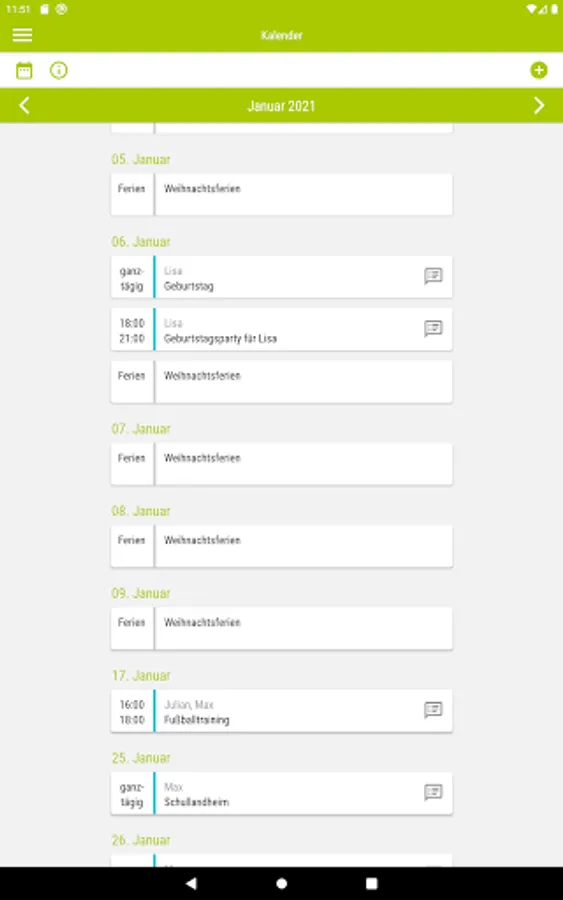This screenshot has height=900, width=563.
Task: Tap Android home navigation button
Action: 281,883
